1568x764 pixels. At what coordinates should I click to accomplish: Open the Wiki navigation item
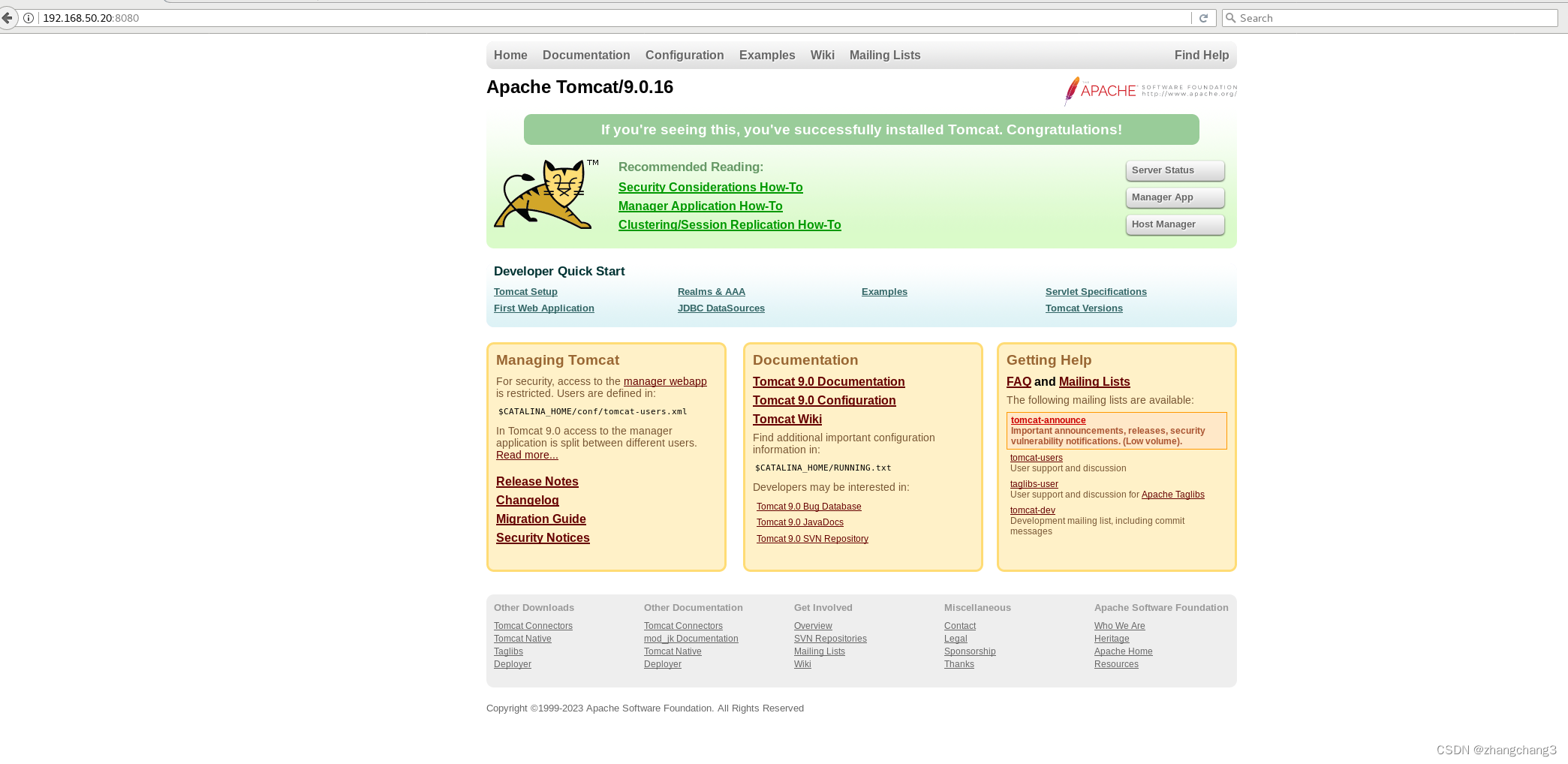click(x=823, y=55)
